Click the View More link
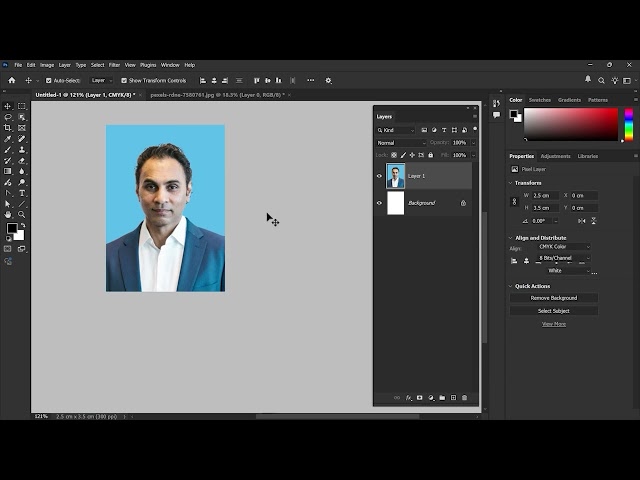This screenshot has height=480, width=640. (554, 324)
